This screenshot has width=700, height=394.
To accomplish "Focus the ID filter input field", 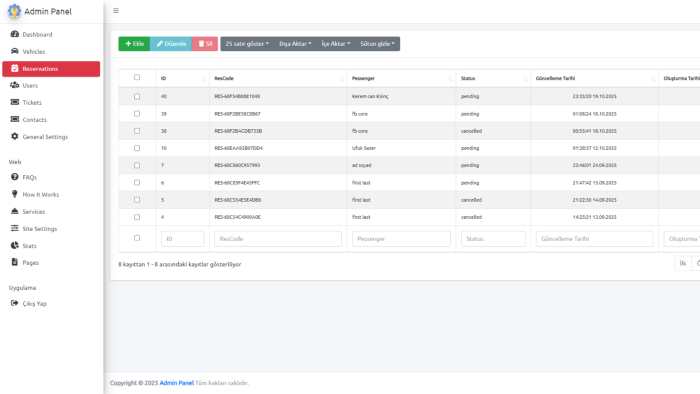I will pyautogui.click(x=182, y=239).
